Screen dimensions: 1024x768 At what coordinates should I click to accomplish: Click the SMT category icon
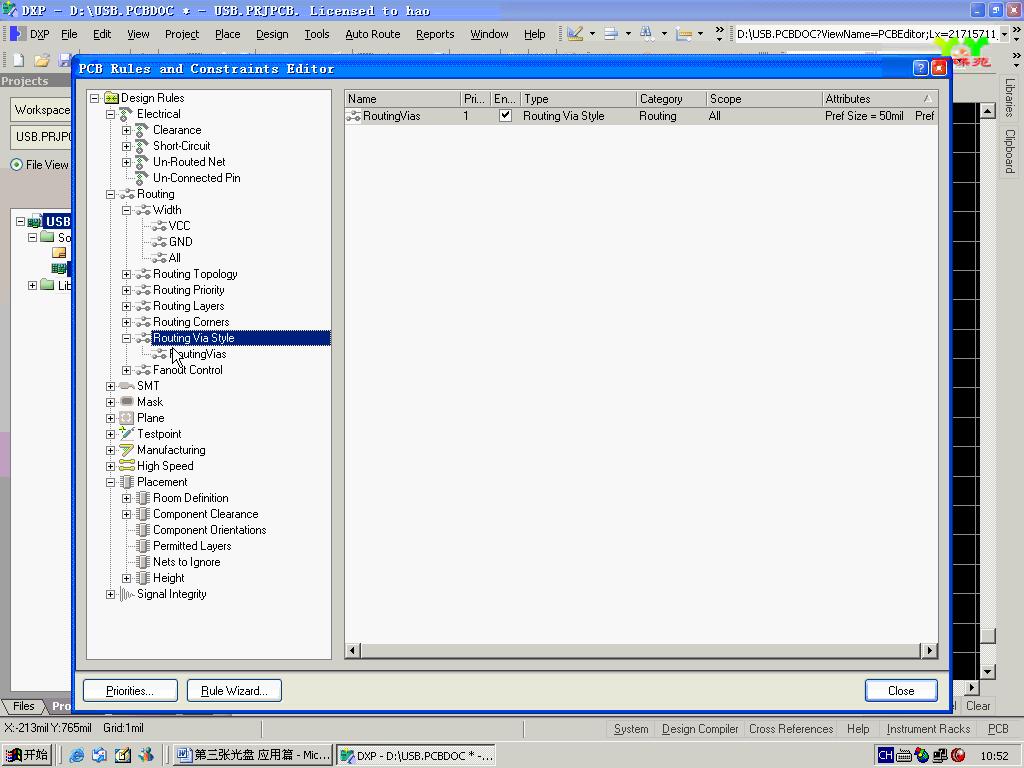(x=127, y=386)
